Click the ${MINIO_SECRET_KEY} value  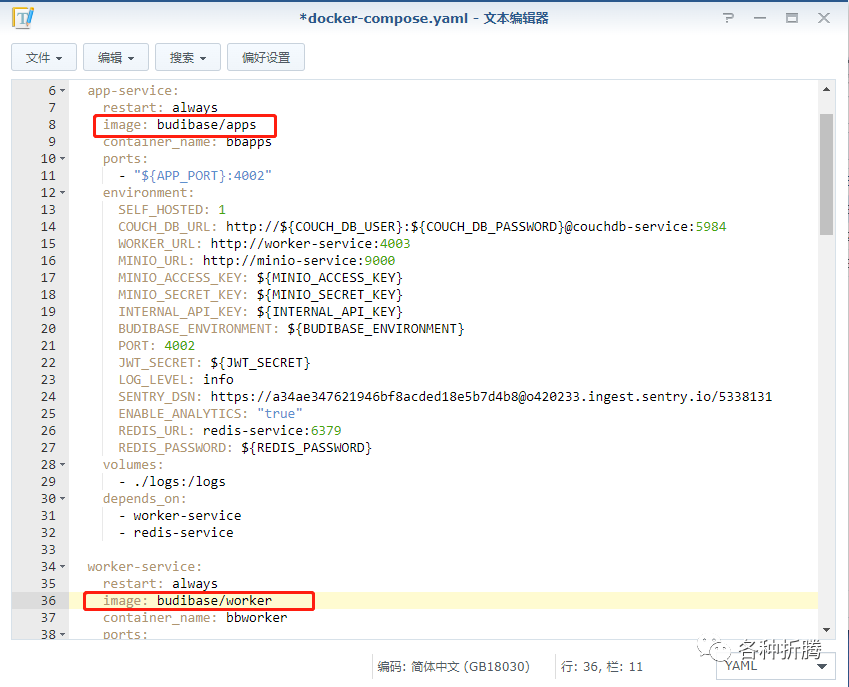click(x=329, y=295)
